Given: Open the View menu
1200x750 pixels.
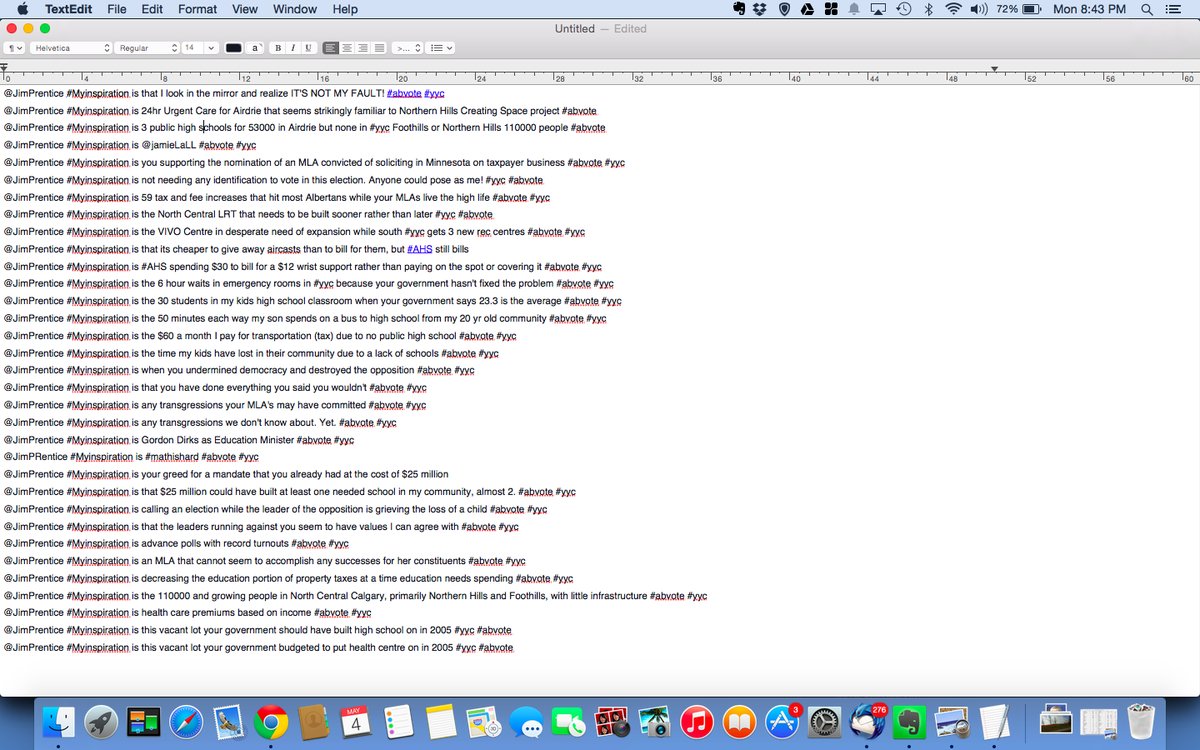Looking at the screenshot, I should (x=245, y=9).
